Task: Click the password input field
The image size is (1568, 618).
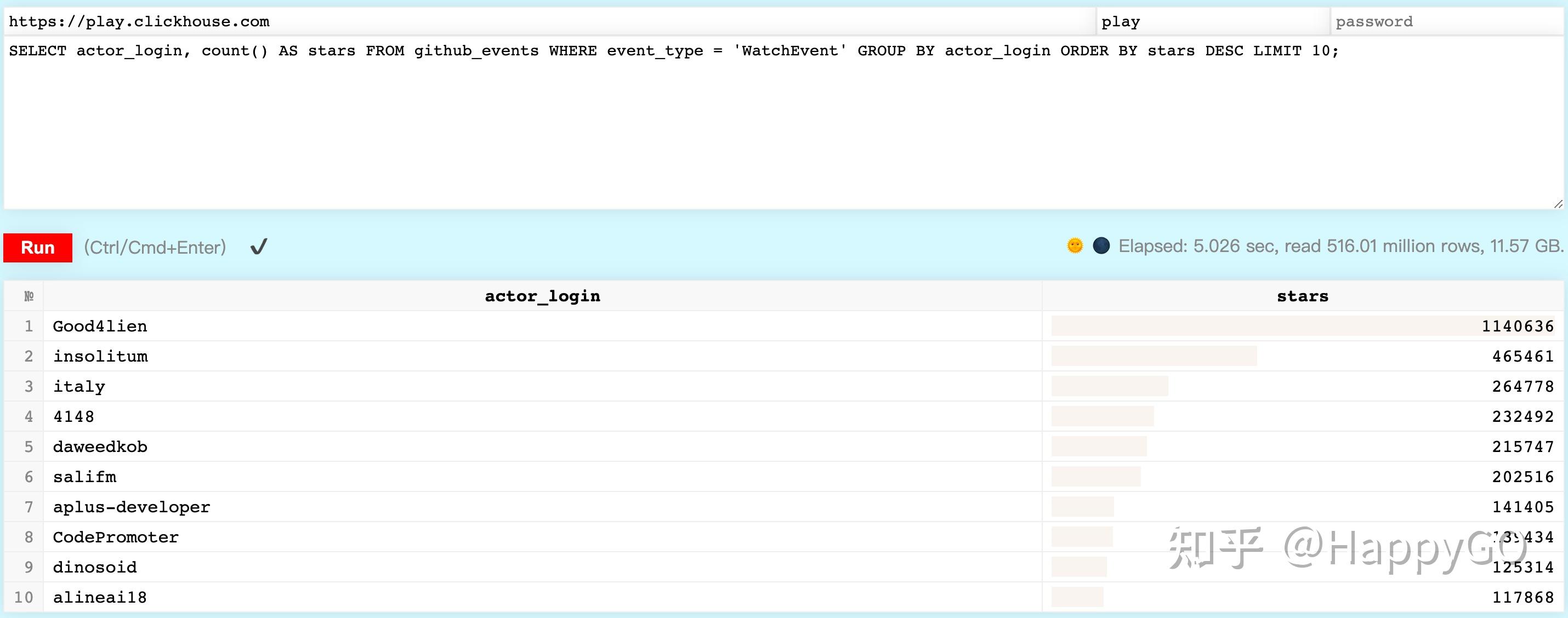Action: coord(1448,21)
